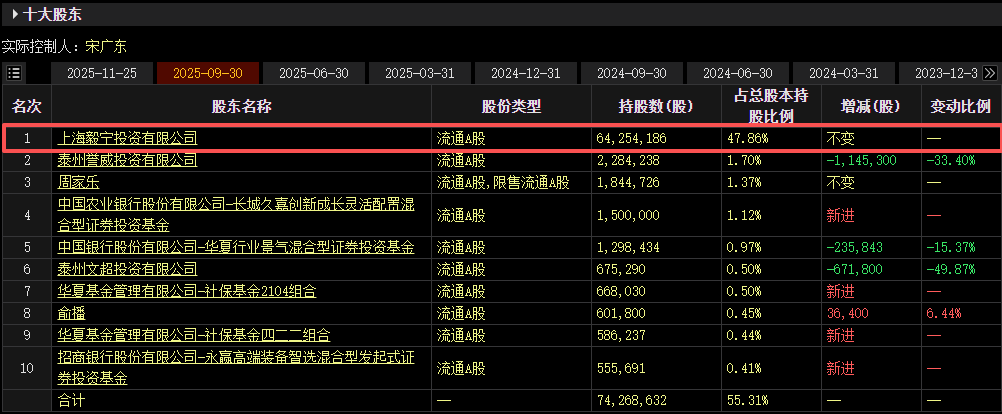Open 泰州文超投资有限公司 link

[x=127, y=269]
